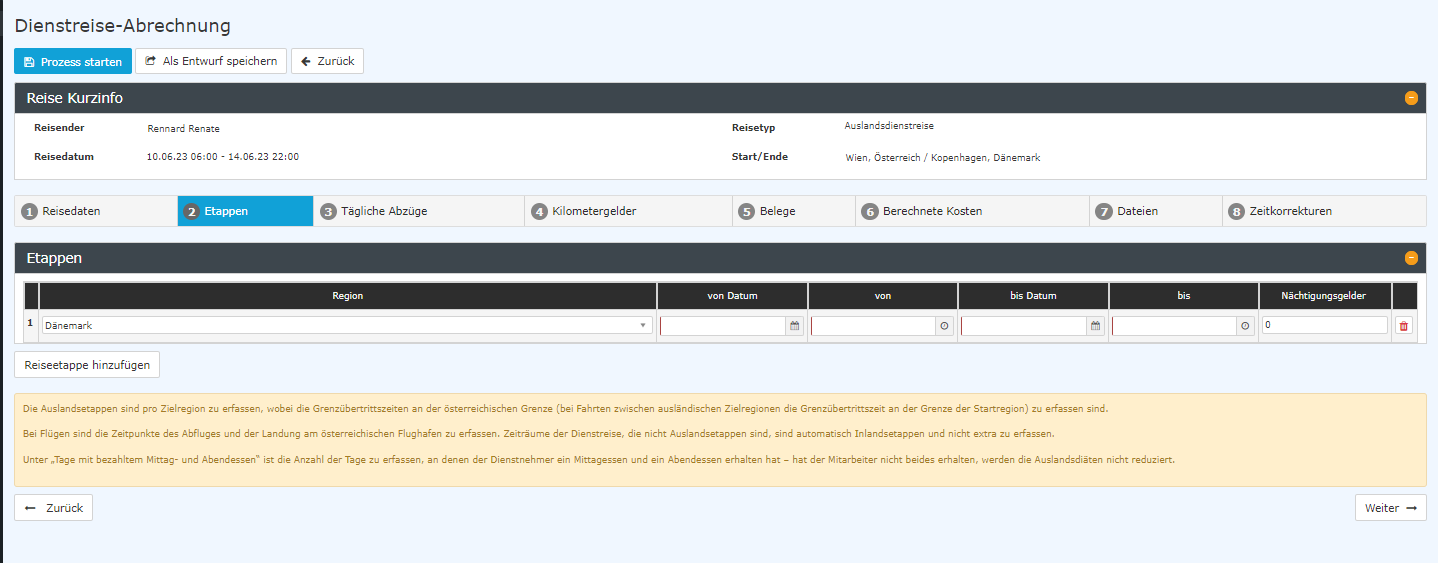This screenshot has width=1438, height=563.
Task: Click the Nächtigungsgelder input field
Action: click(x=1324, y=325)
